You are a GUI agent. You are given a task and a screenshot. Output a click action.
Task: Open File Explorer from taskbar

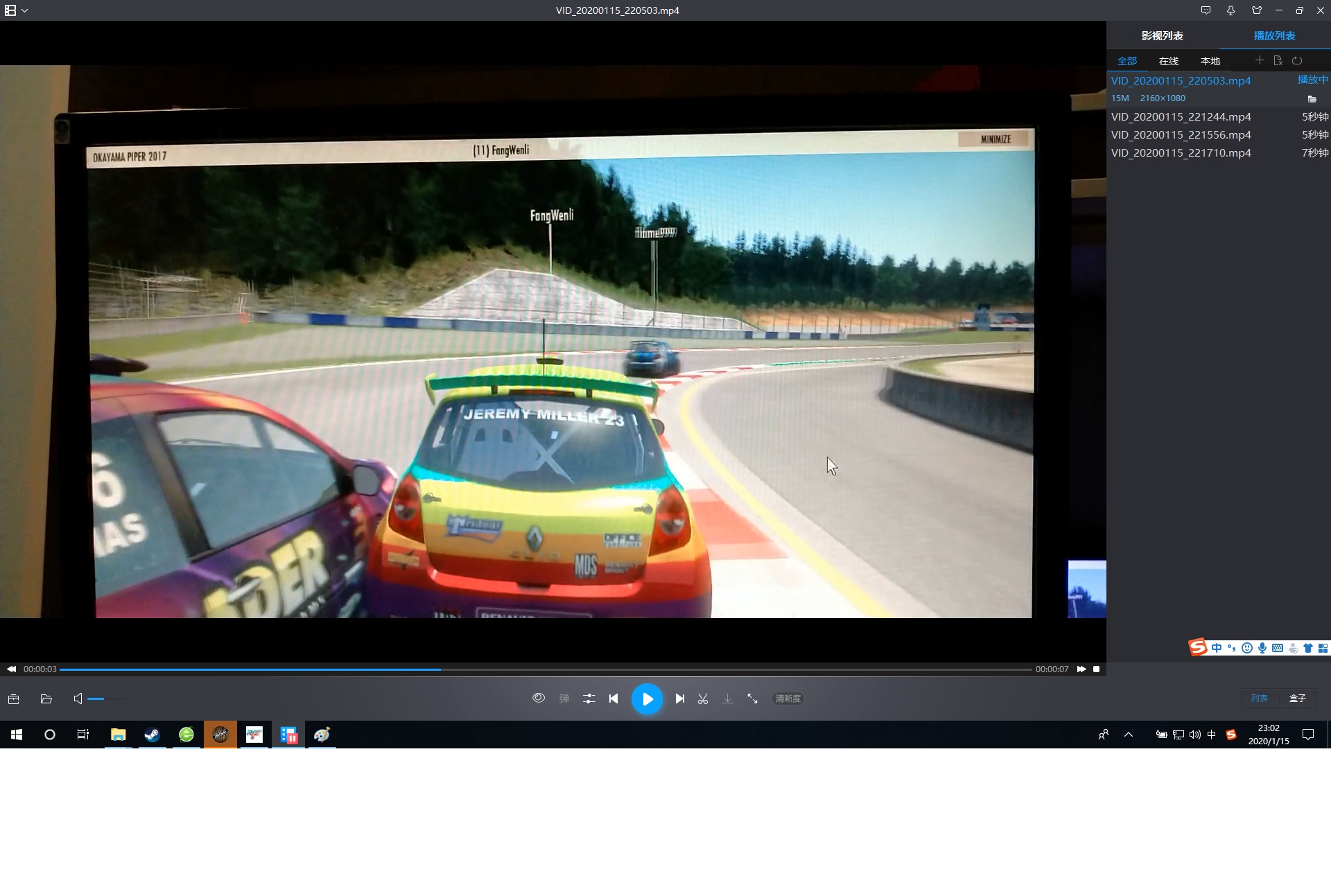pyautogui.click(x=119, y=735)
